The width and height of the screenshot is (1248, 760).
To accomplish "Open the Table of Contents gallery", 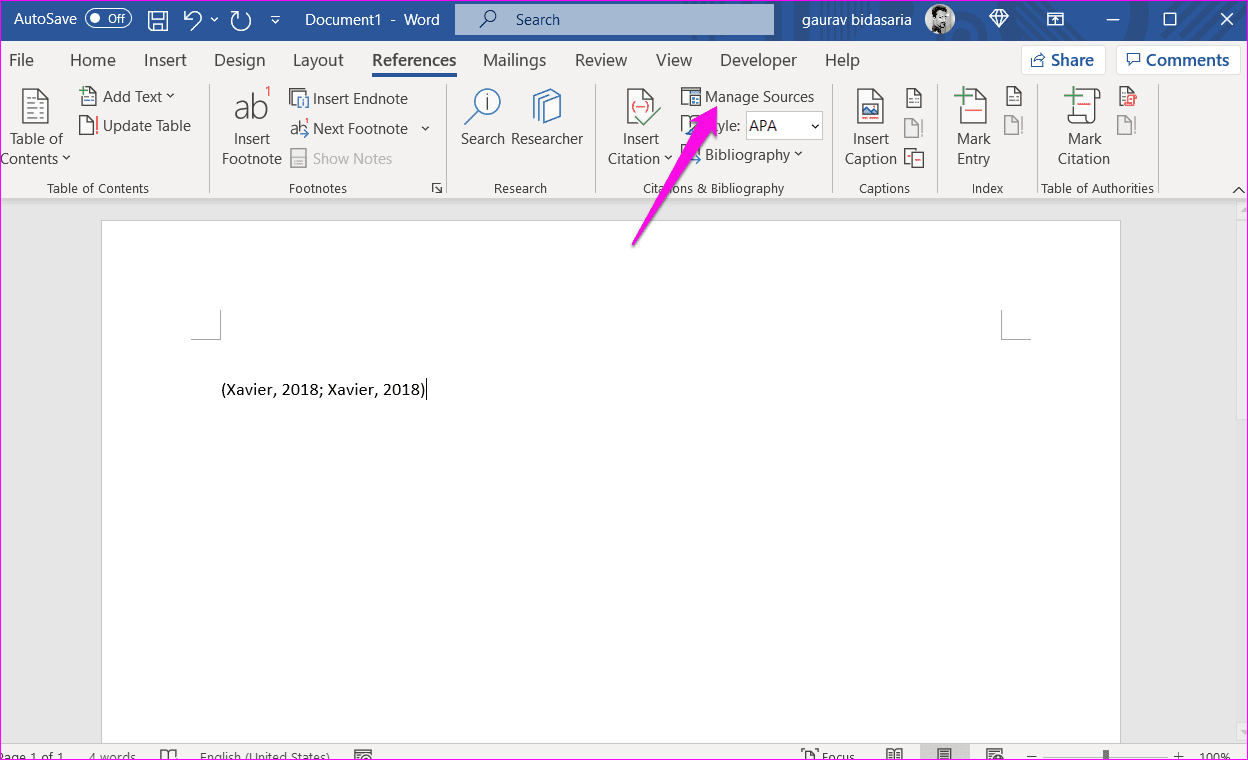I will click(x=36, y=127).
